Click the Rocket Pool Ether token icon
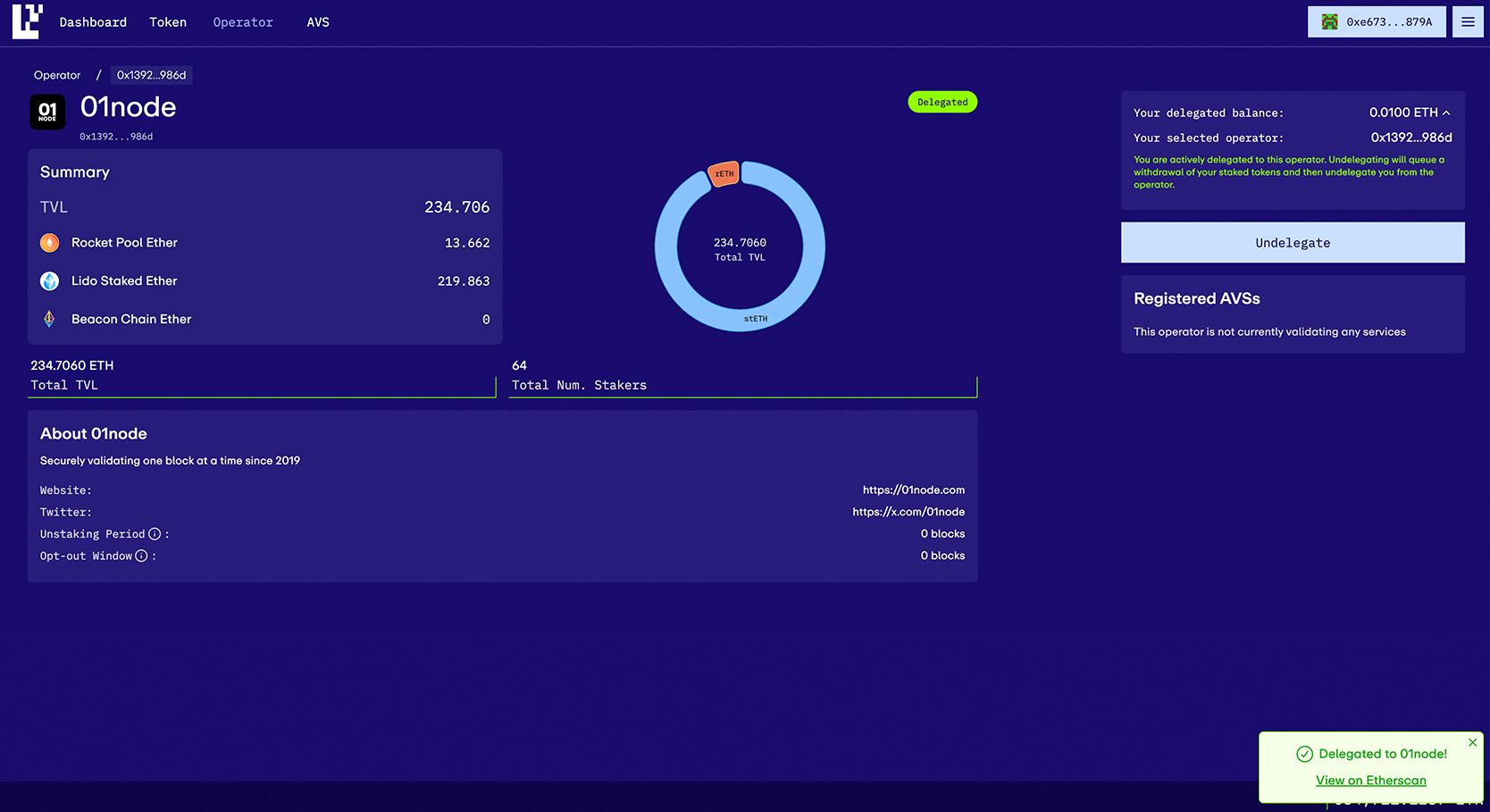The width and height of the screenshot is (1490, 812). tap(50, 243)
